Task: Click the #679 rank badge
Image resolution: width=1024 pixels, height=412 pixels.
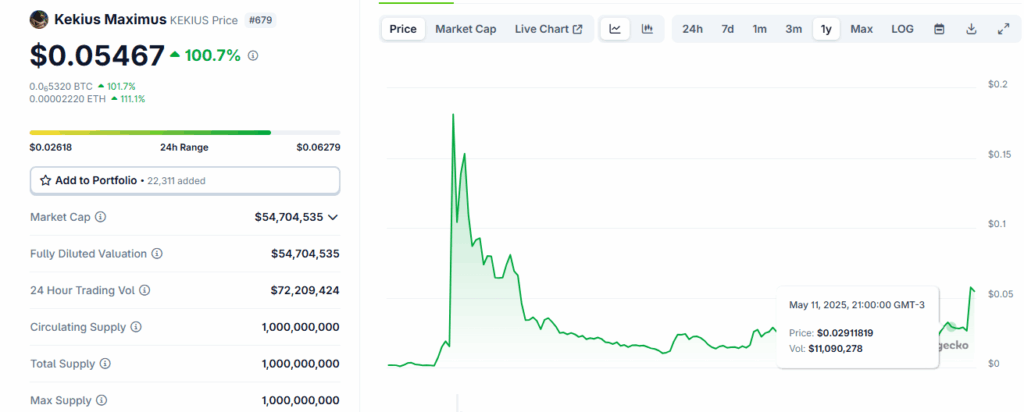Action: point(261,20)
